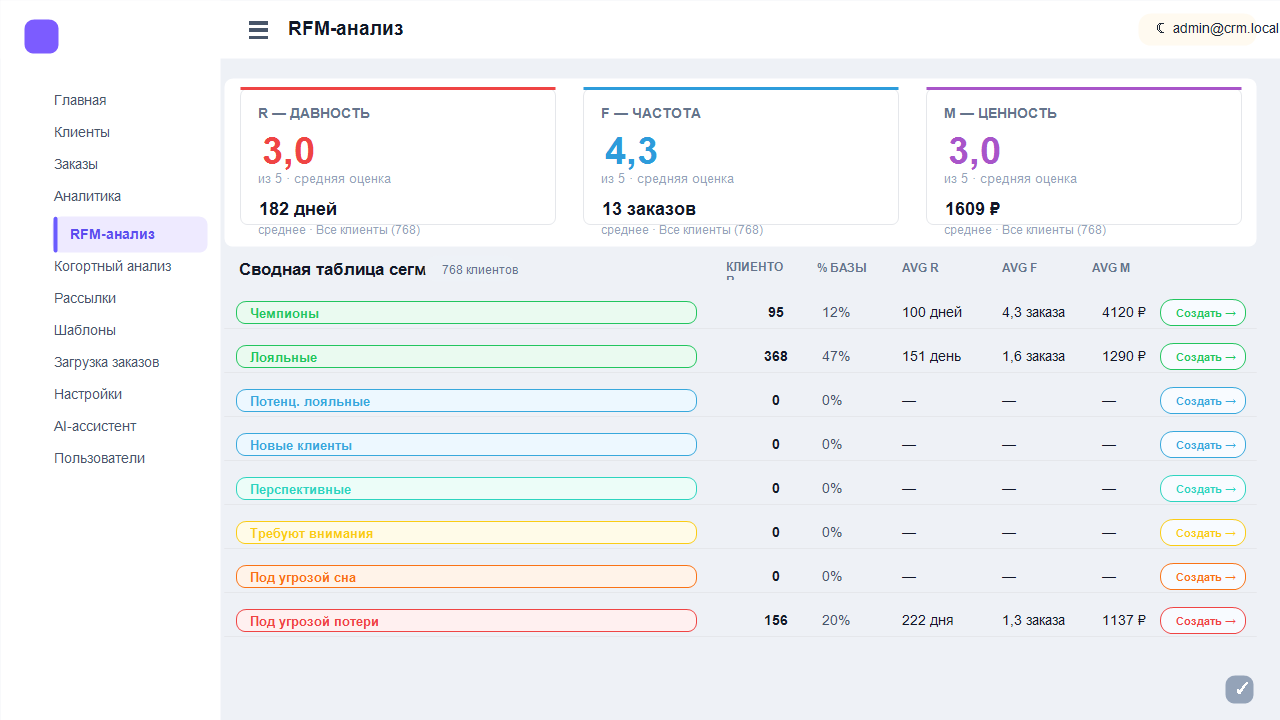Click the M — Ценность card
This screenshot has width=1280, height=720.
click(1084, 156)
